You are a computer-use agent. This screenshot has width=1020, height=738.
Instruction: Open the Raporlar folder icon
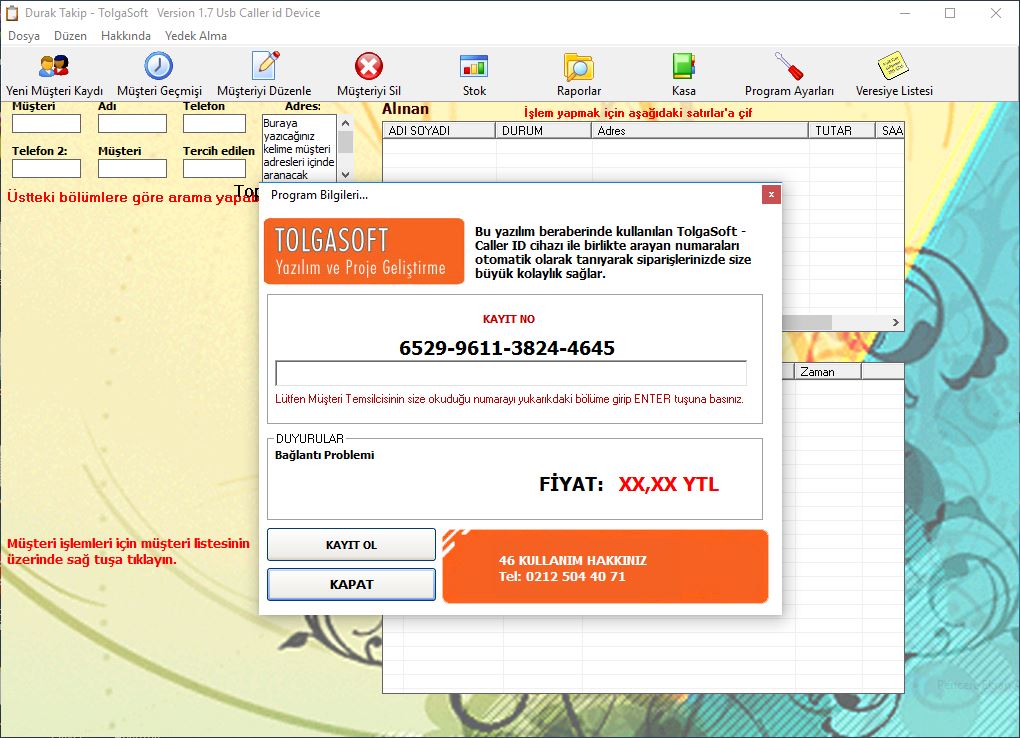click(578, 66)
